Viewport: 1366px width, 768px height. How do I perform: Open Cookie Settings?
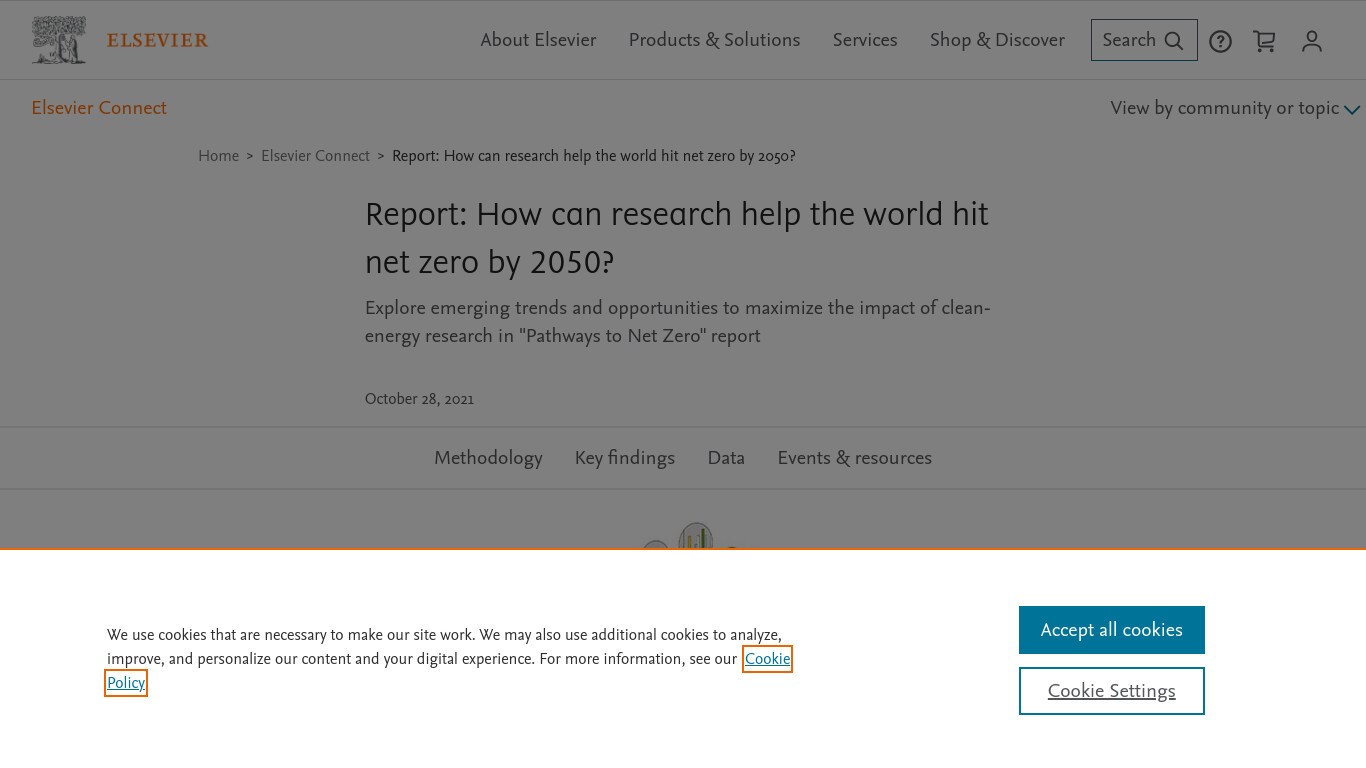(1112, 691)
